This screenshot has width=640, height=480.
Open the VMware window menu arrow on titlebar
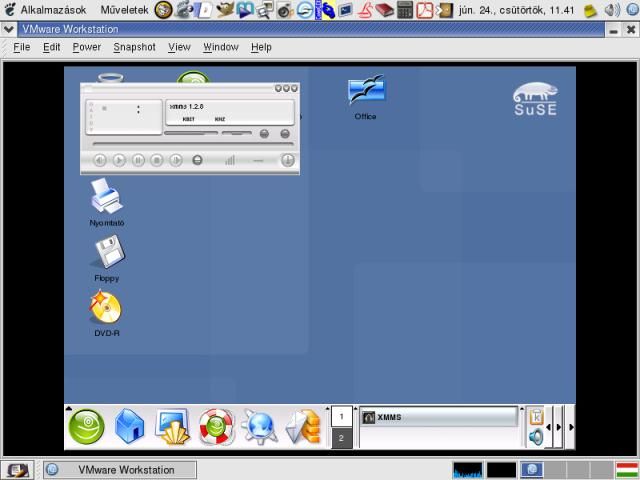tap(9, 29)
